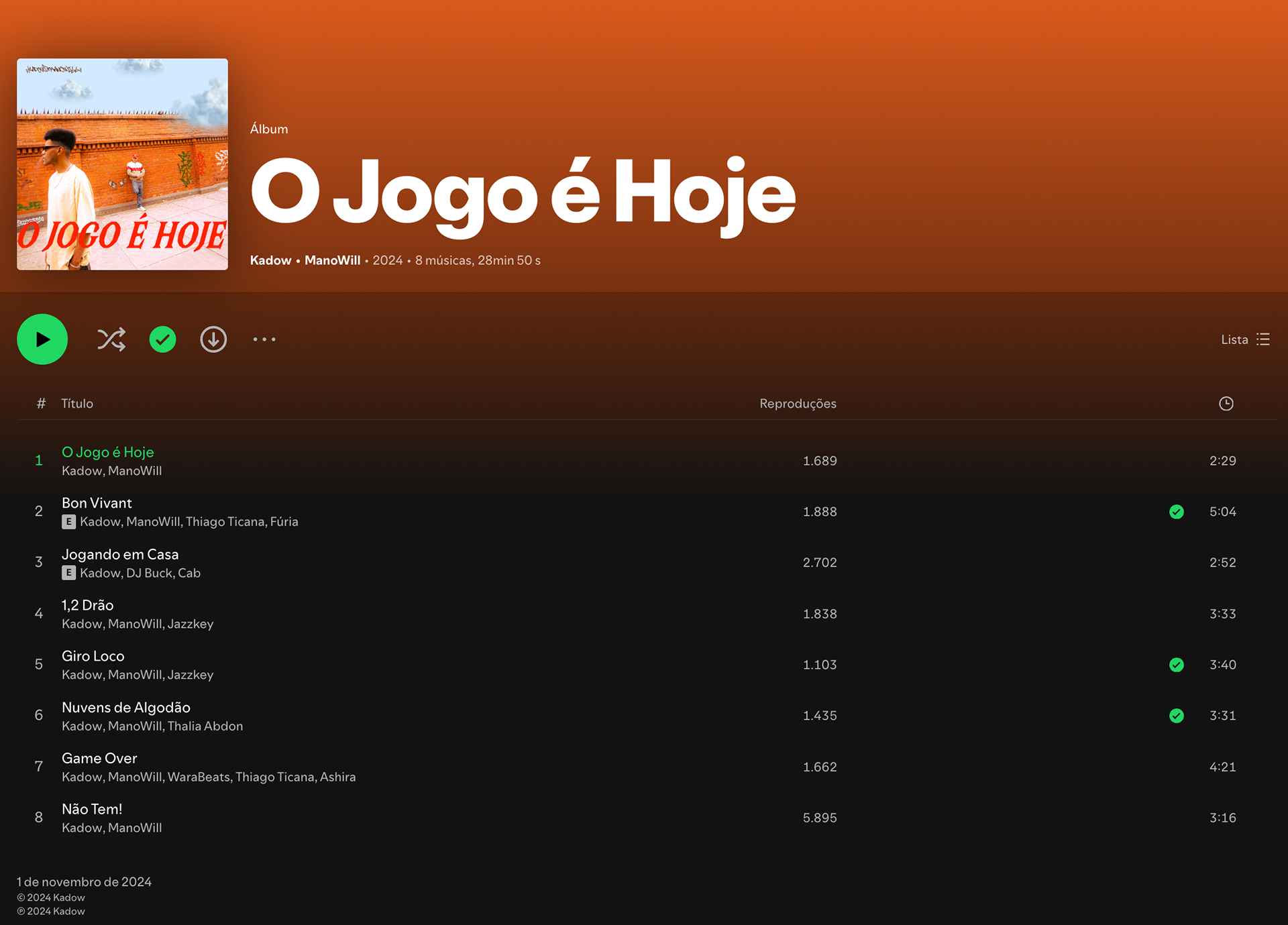This screenshot has width=1288, height=925.
Task: Open the album cover artwork
Action: point(122,164)
